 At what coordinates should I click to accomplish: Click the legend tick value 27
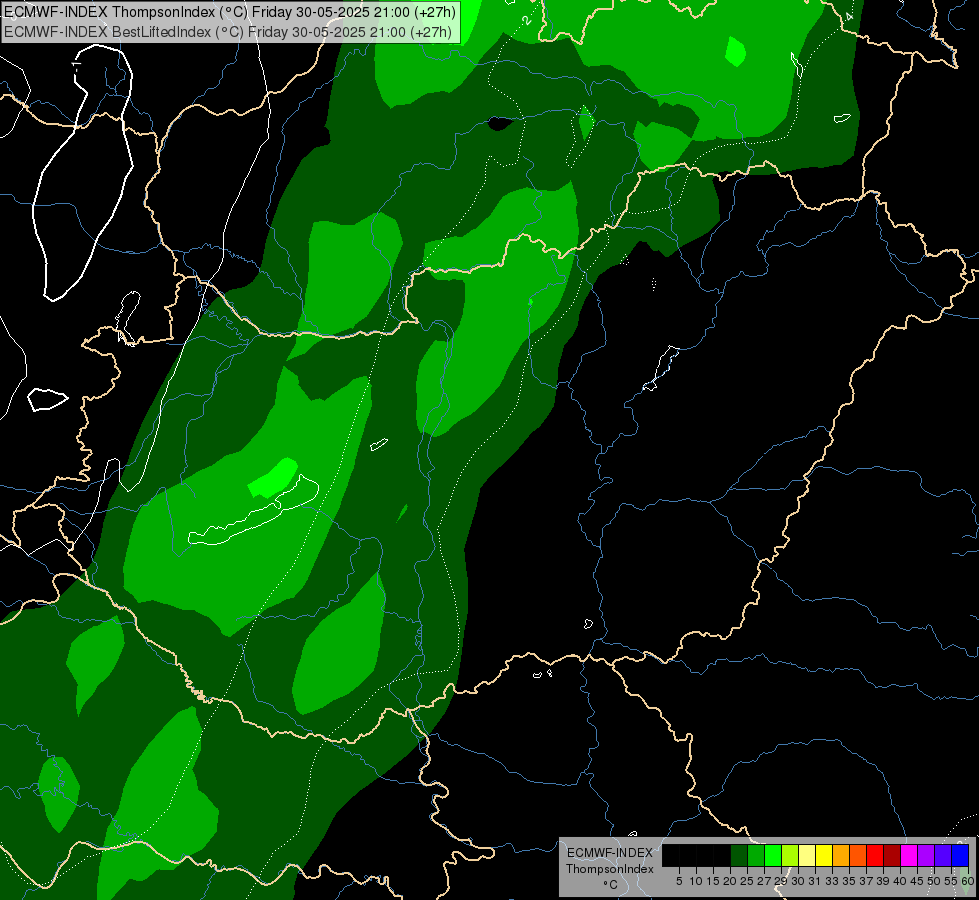[764, 881]
